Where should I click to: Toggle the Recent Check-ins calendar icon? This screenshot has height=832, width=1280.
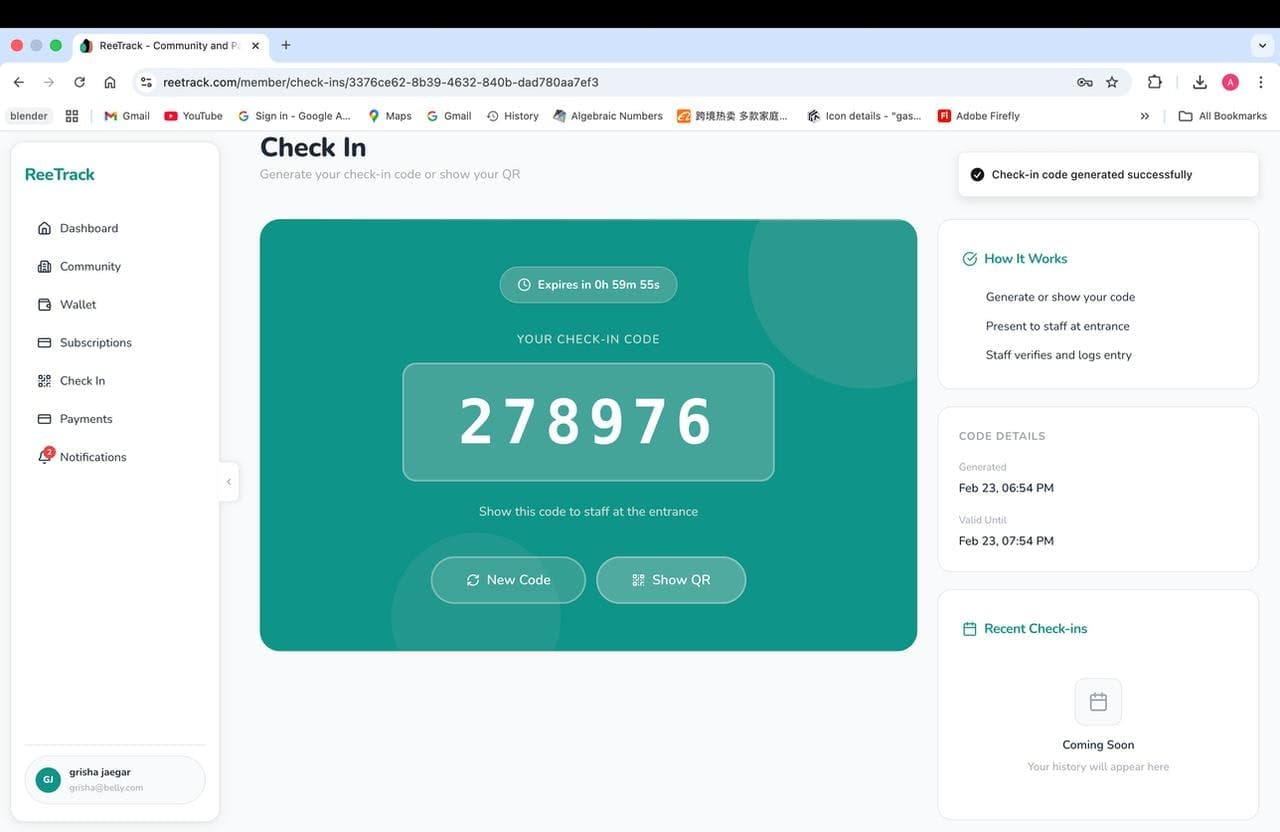click(x=968, y=628)
